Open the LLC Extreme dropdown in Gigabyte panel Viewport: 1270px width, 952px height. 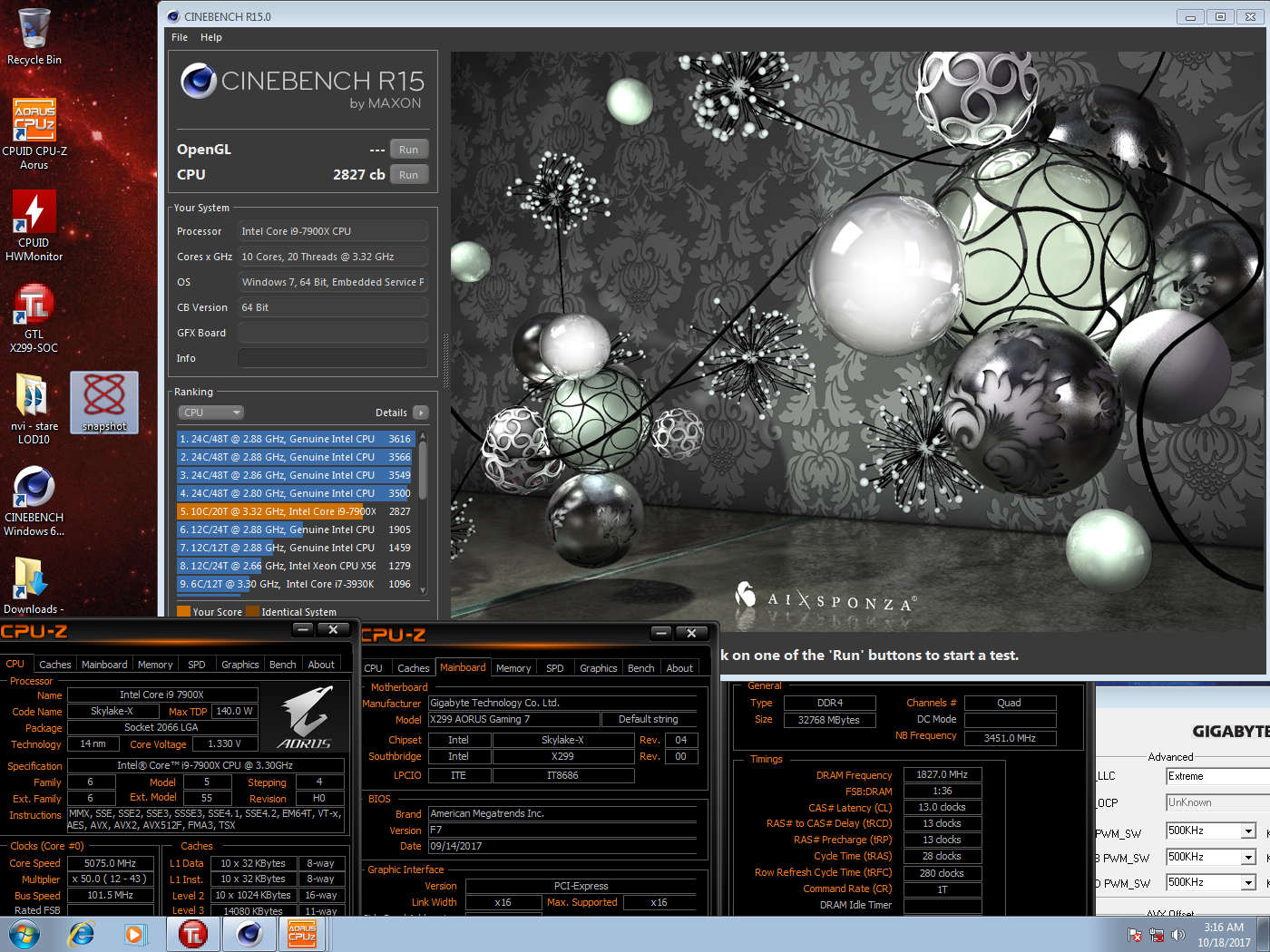point(1217,776)
